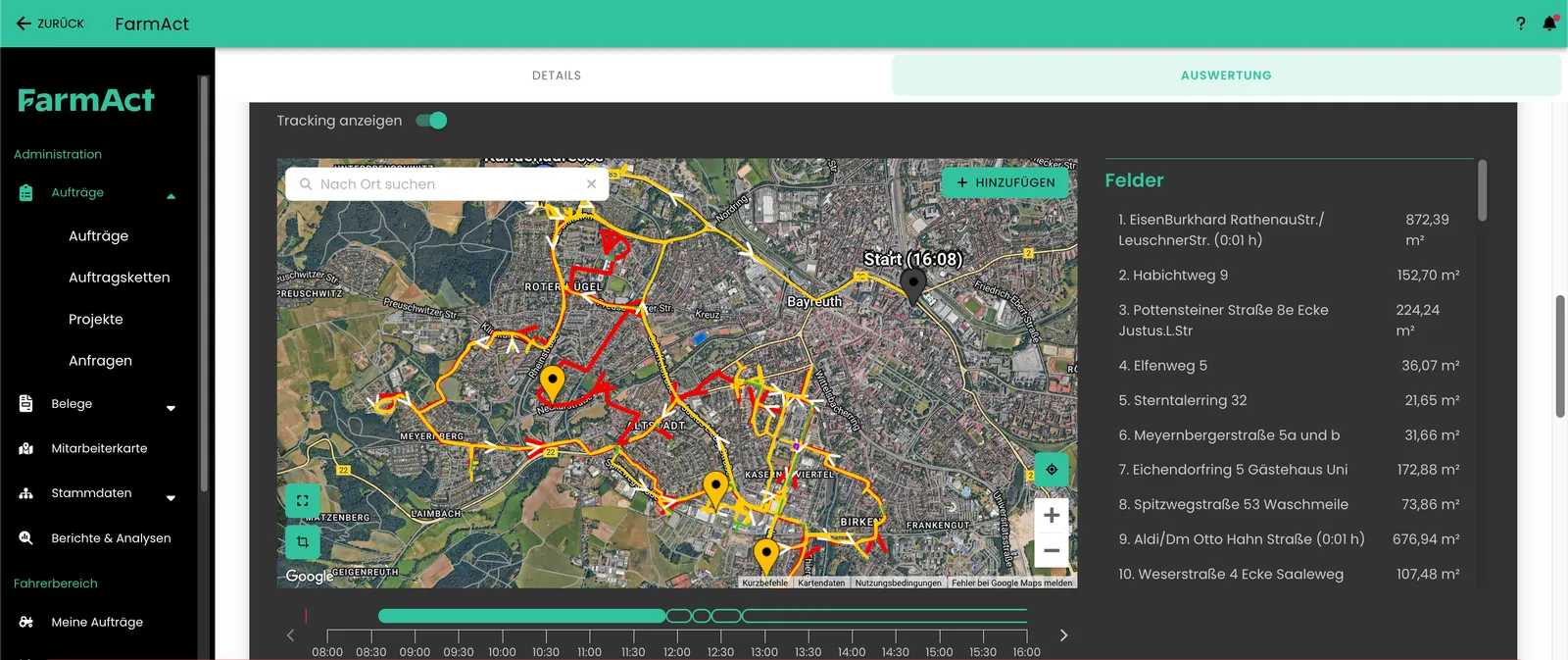Open the Nutzungsbedingungen link
Screen dimensions: 1568x660
point(898,583)
